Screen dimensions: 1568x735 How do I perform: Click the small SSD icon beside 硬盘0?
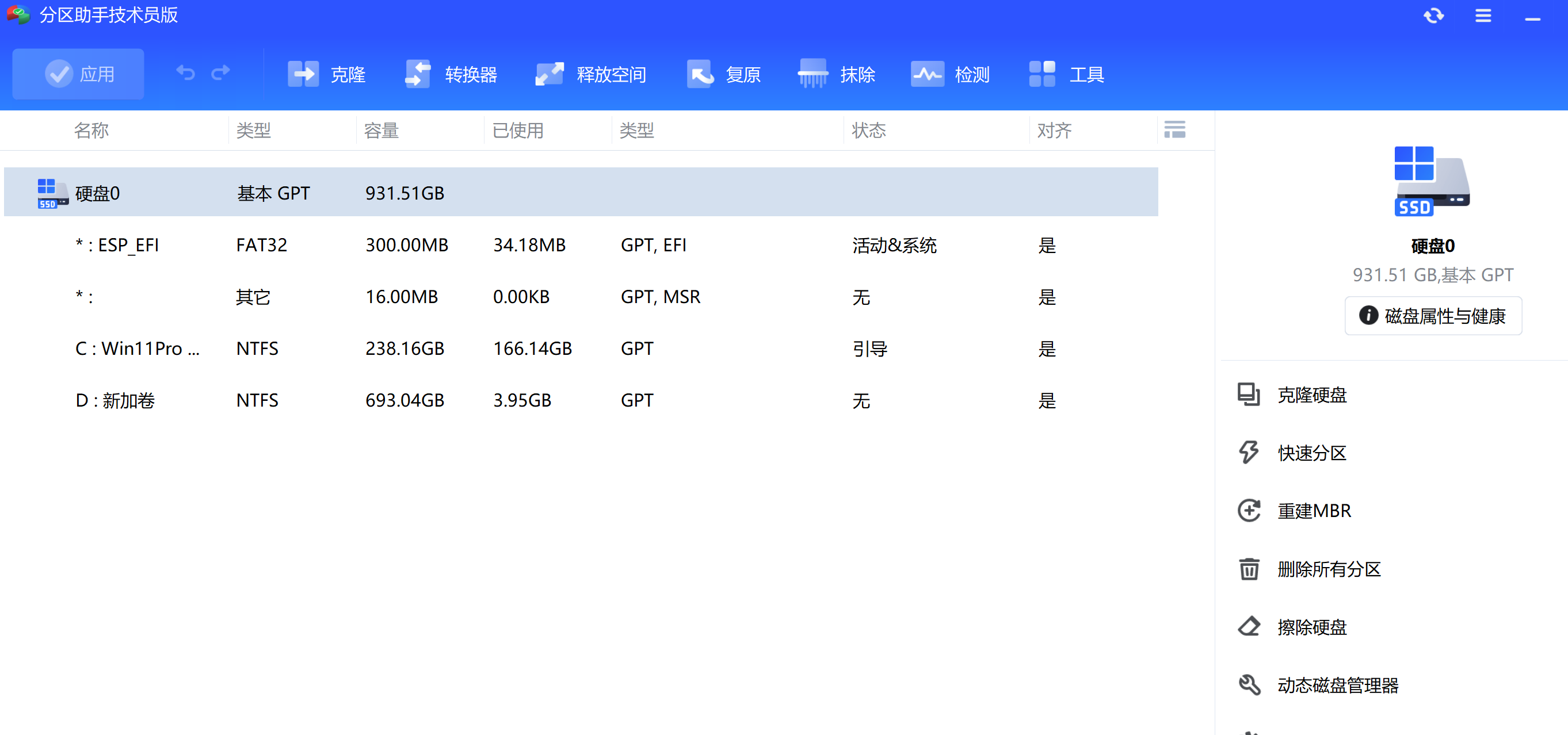[x=52, y=193]
